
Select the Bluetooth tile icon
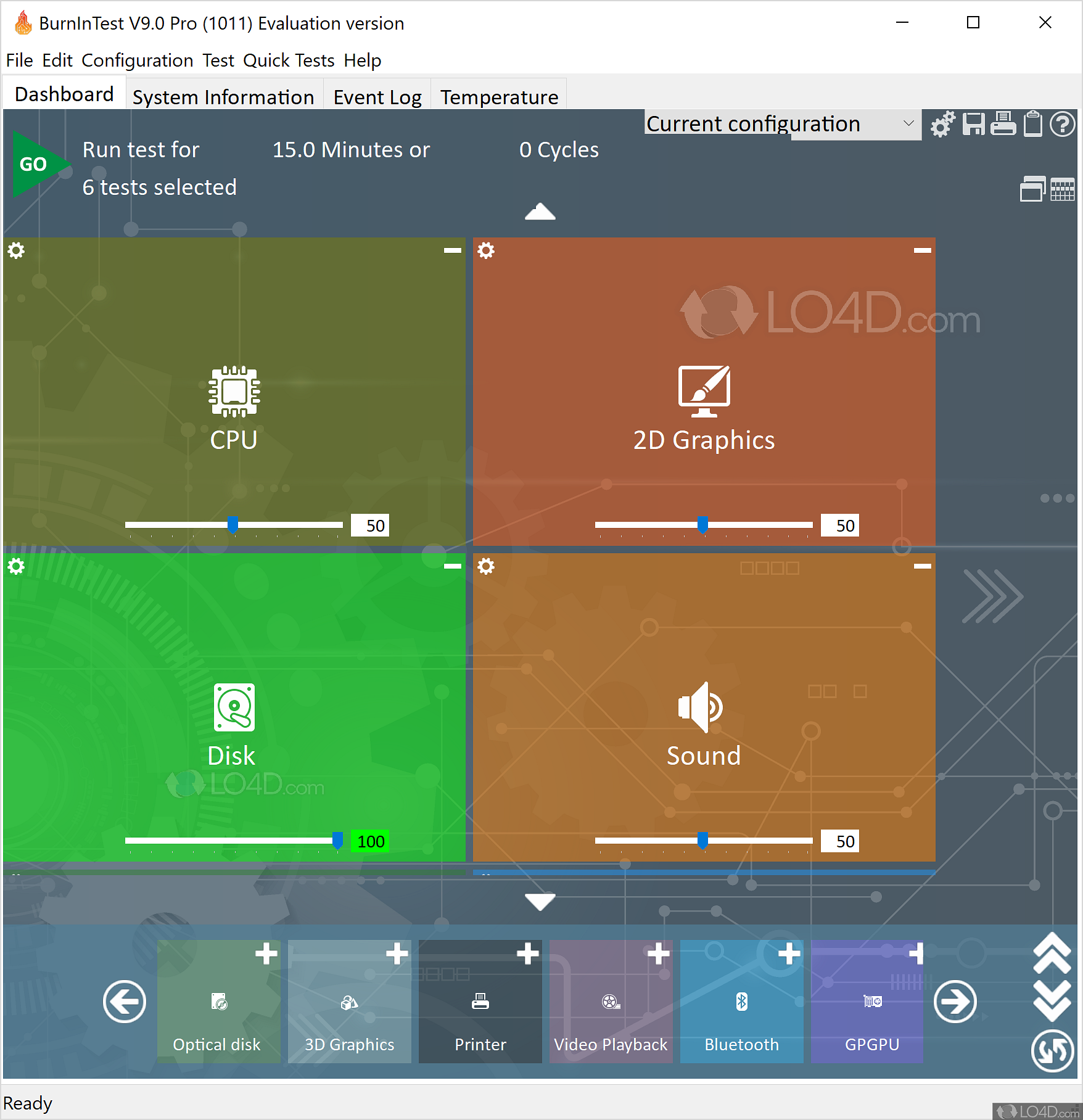(742, 1002)
